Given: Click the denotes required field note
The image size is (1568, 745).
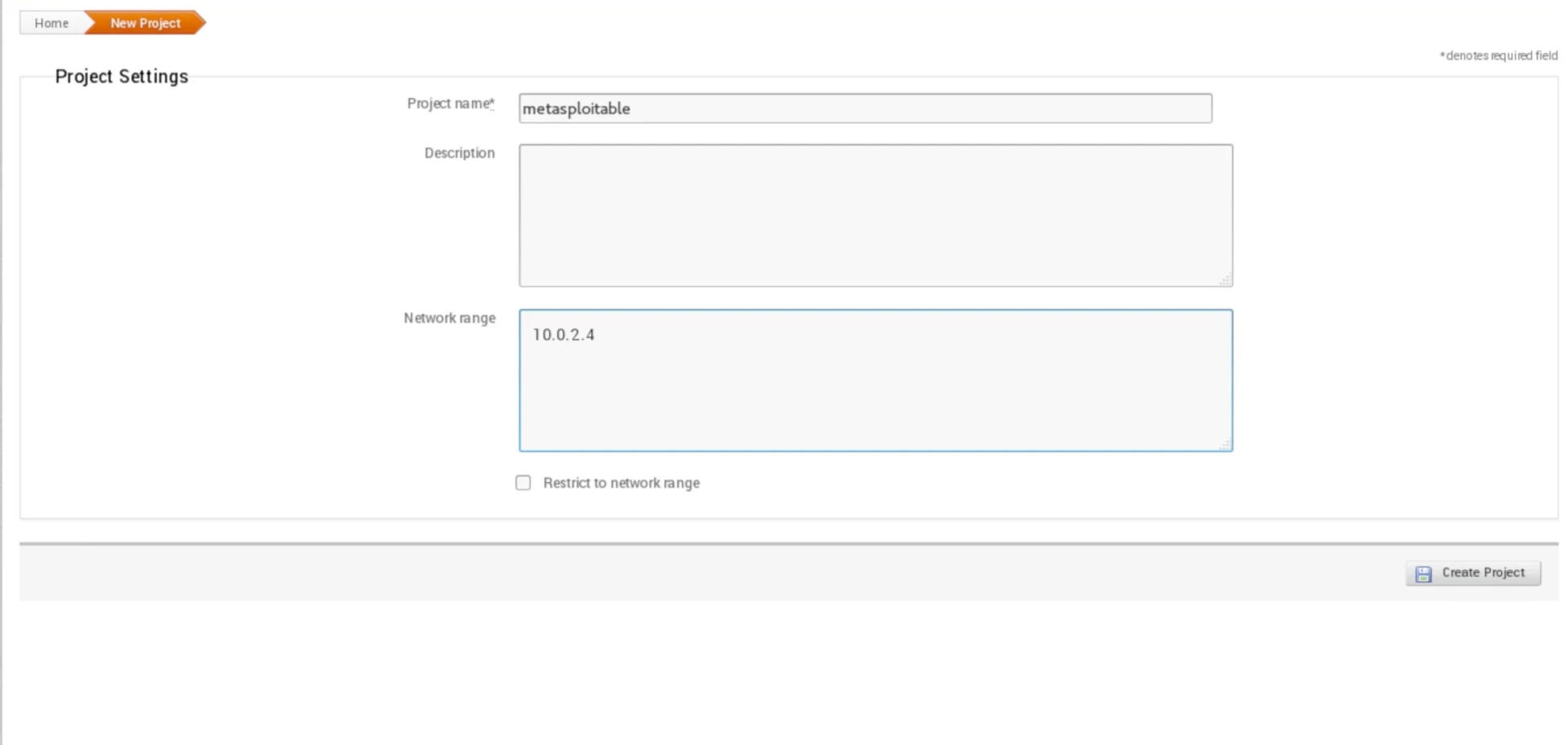Looking at the screenshot, I should pyautogui.click(x=1498, y=55).
